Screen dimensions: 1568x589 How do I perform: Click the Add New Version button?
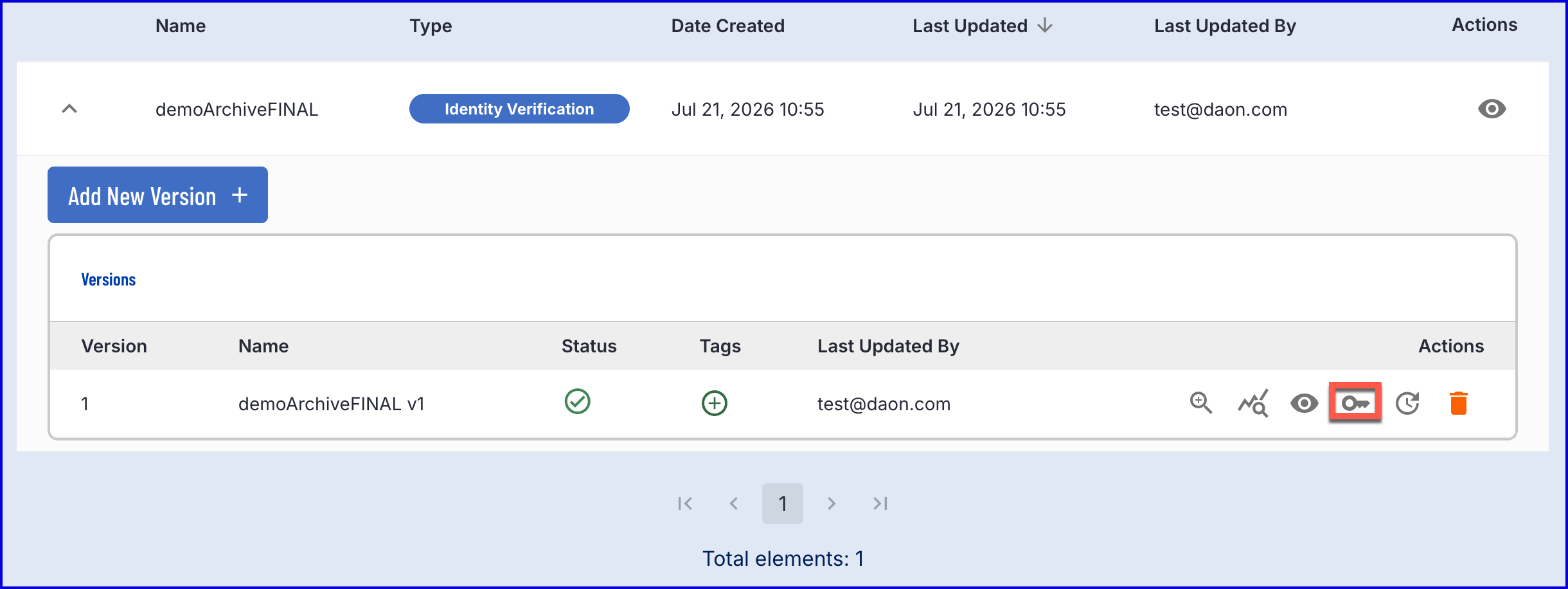tap(157, 195)
